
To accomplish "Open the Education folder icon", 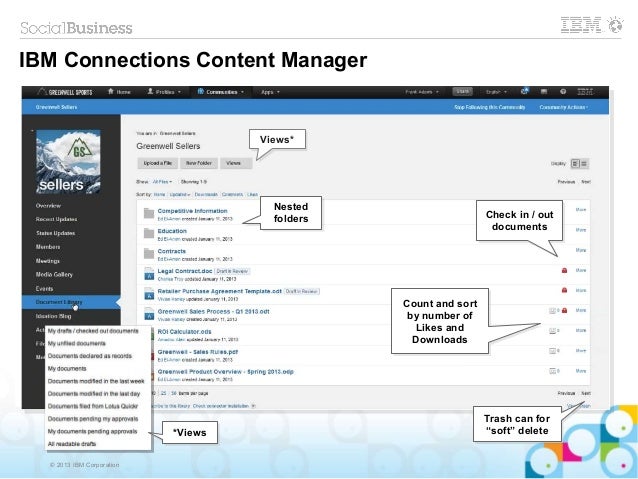I will click(149, 233).
